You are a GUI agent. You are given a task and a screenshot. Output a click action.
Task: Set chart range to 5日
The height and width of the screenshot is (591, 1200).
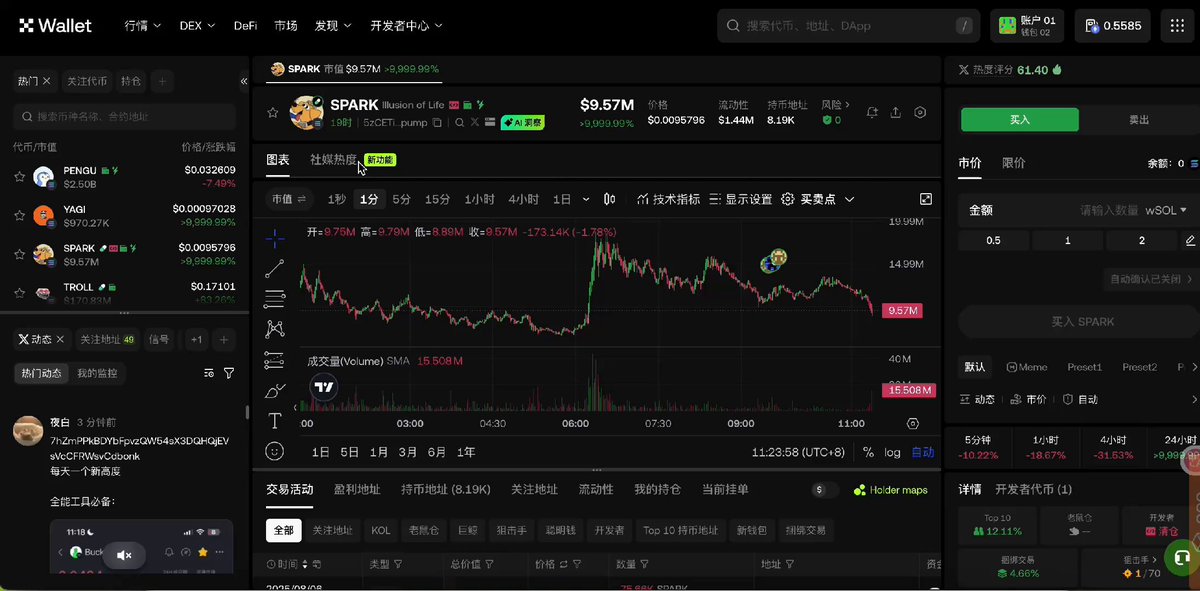pyautogui.click(x=349, y=452)
